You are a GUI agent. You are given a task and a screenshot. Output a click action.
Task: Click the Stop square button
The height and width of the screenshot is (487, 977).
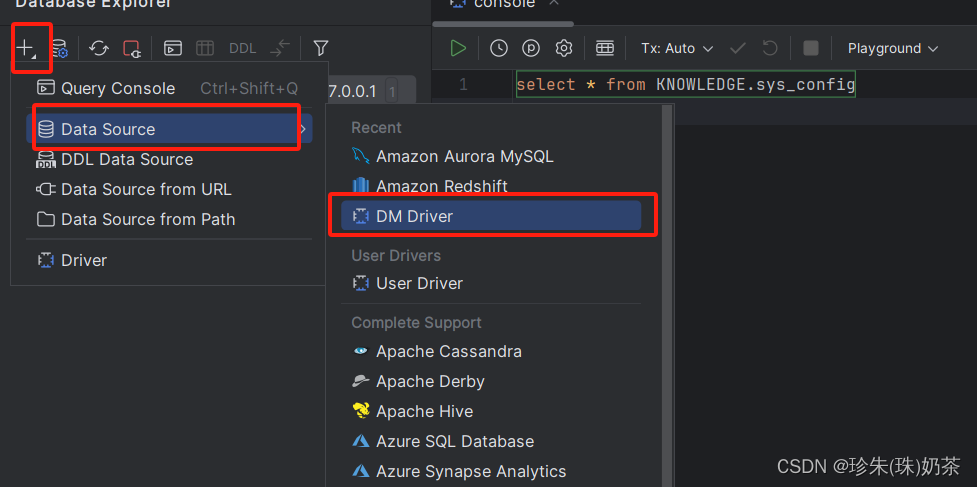tap(811, 48)
